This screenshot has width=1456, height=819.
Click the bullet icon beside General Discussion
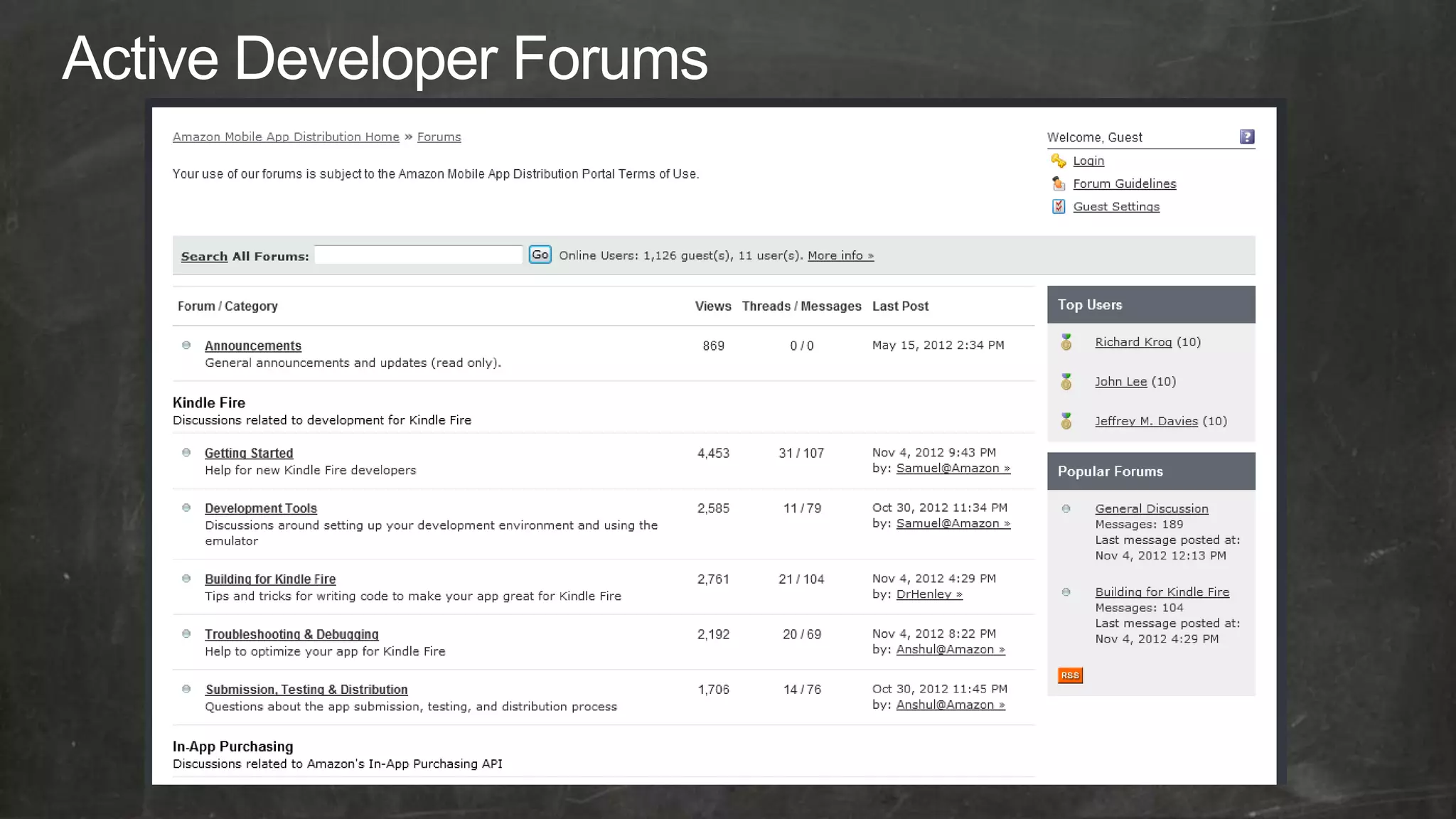click(x=1066, y=508)
